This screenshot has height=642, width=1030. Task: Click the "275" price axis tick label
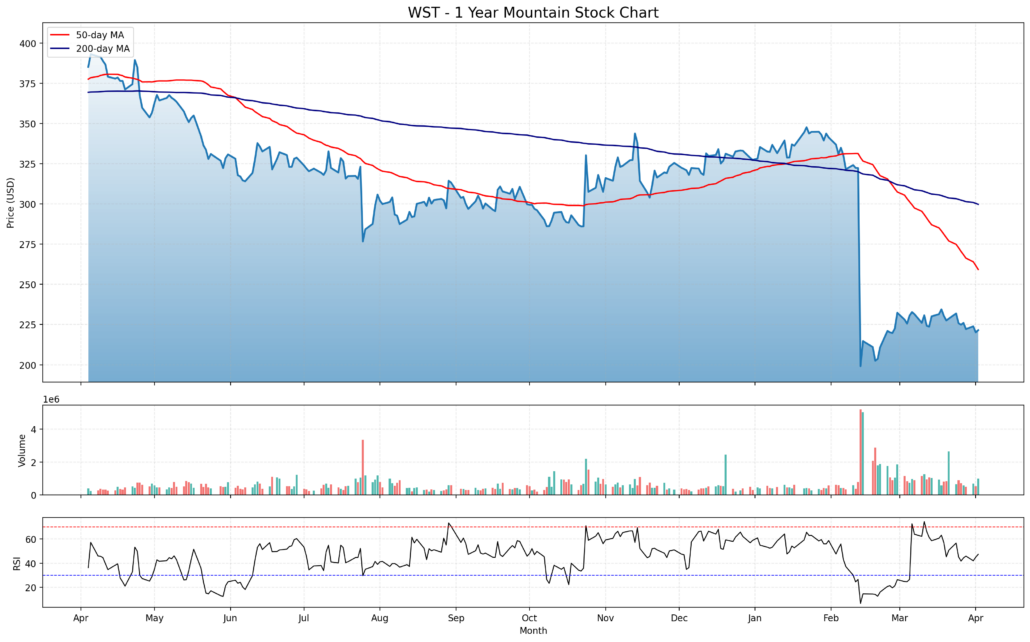coord(28,244)
